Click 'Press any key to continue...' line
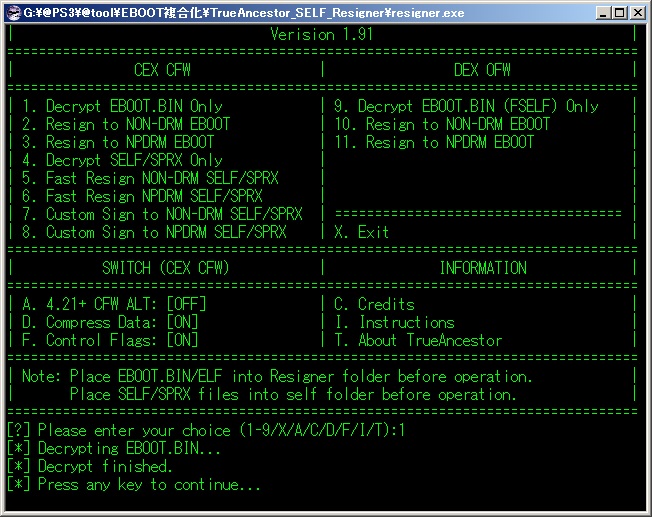Viewport: 652px width, 517px height. coord(134,485)
